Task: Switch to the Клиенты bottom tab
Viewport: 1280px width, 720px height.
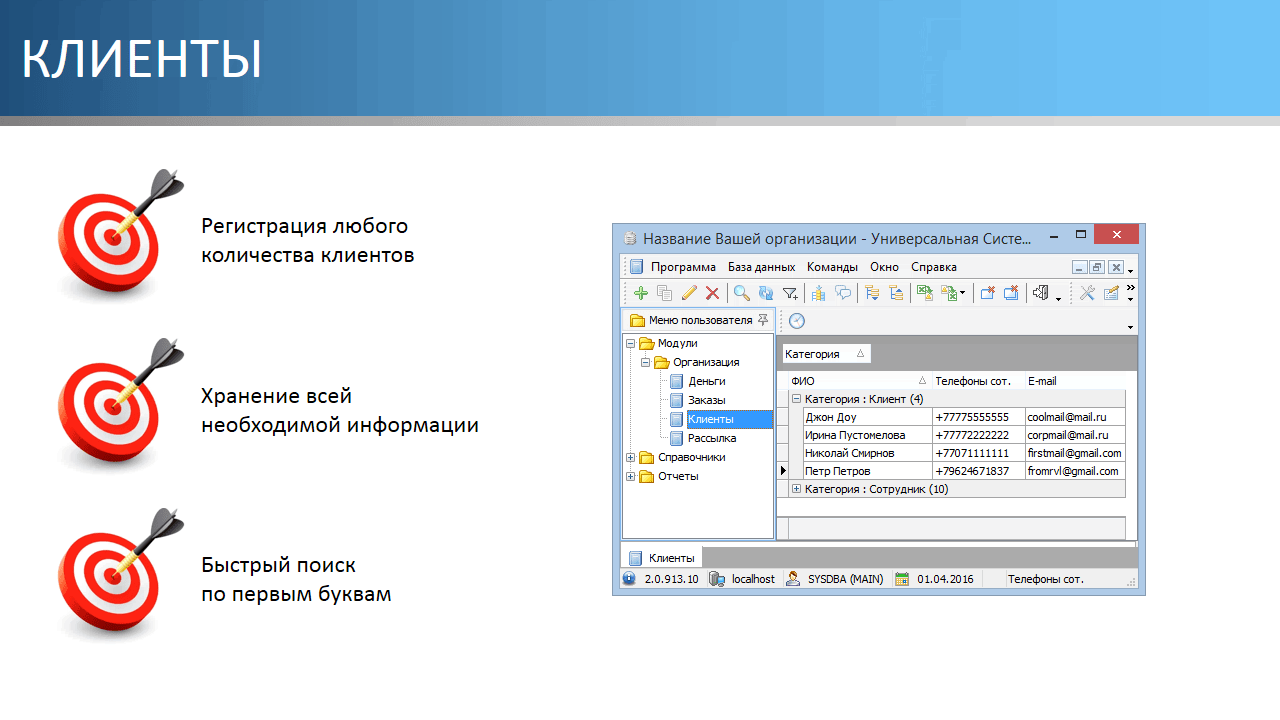Action: (x=661, y=558)
